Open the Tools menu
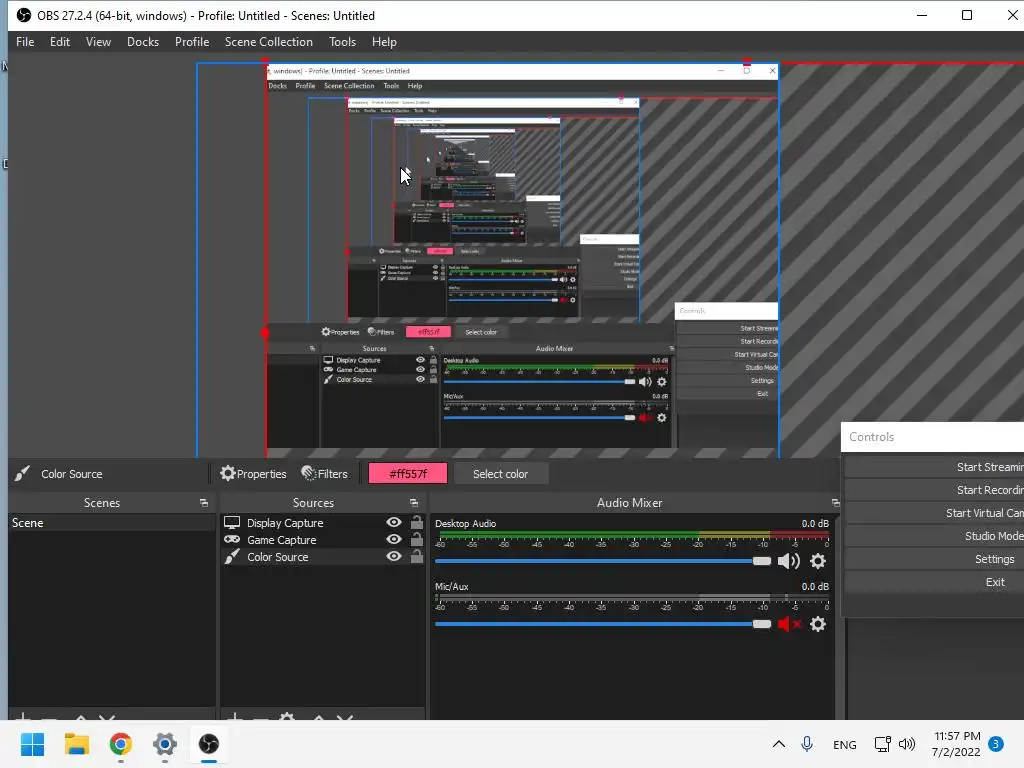 pyautogui.click(x=342, y=42)
